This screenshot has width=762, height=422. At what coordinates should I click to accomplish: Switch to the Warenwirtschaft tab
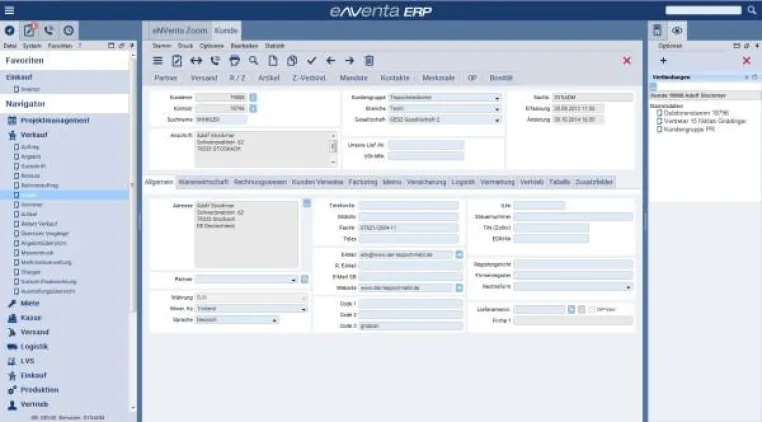203,182
